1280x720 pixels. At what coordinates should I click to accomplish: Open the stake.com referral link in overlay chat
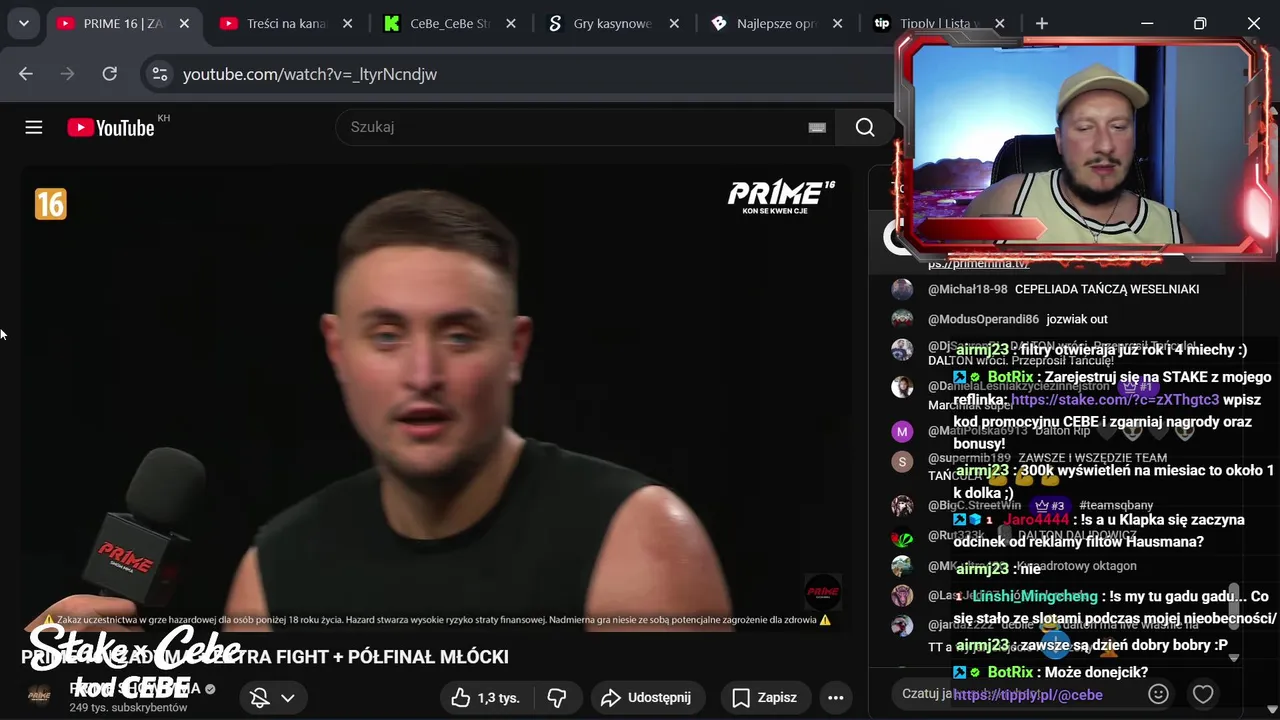1115,399
